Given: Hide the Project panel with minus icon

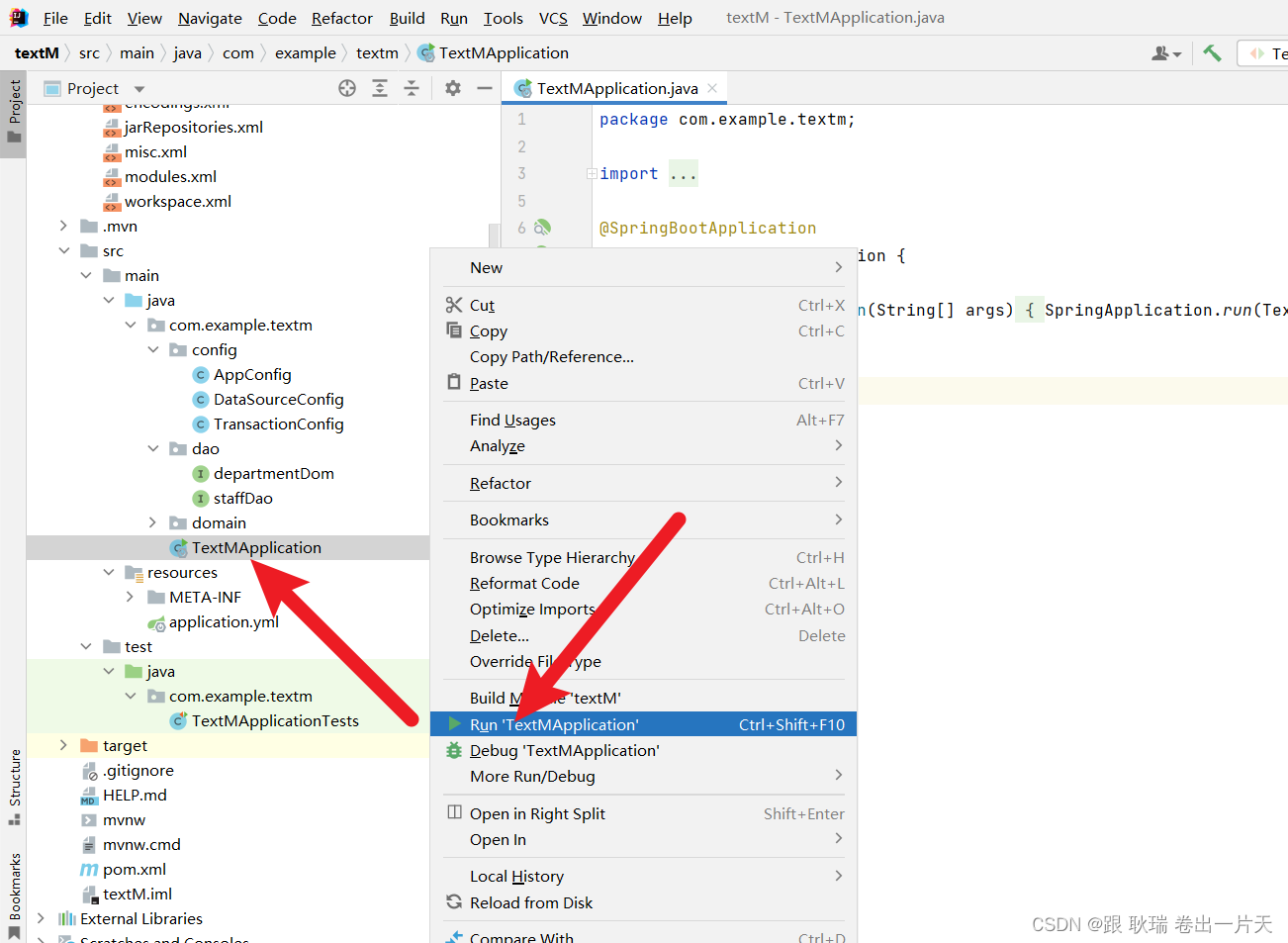Looking at the screenshot, I should (485, 88).
